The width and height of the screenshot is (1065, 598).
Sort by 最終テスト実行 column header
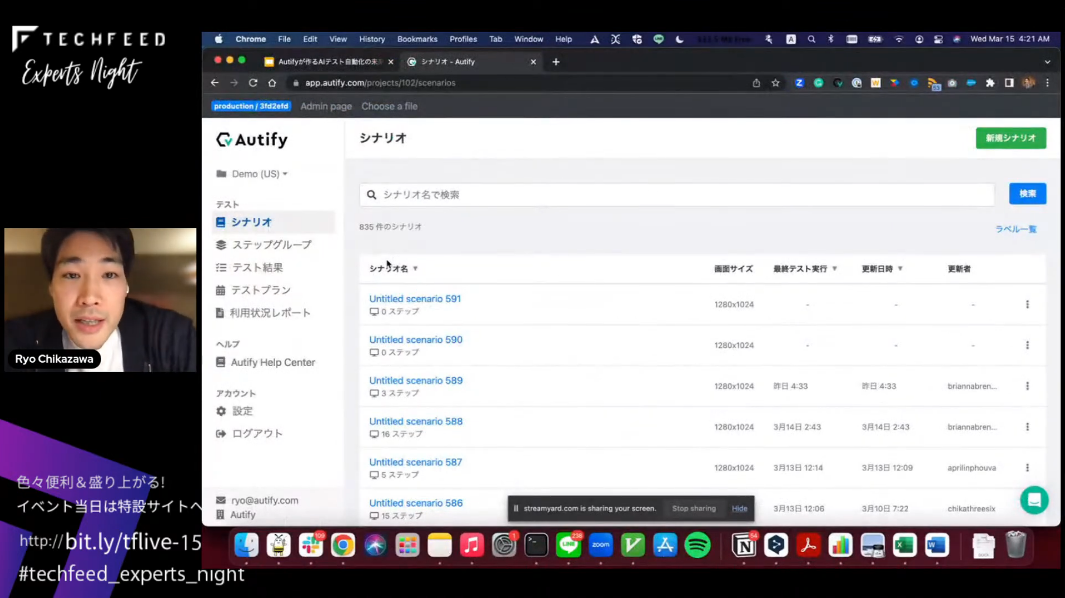point(805,269)
